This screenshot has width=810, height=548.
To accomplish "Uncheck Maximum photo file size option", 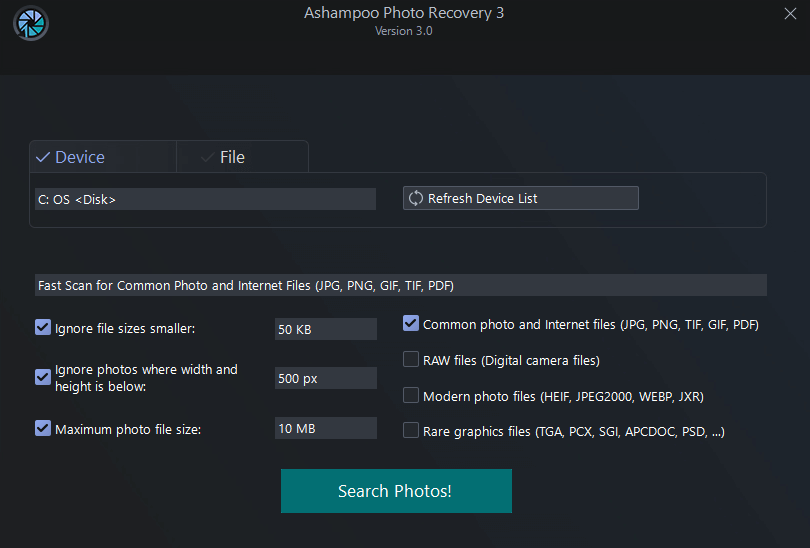I will [43, 428].
